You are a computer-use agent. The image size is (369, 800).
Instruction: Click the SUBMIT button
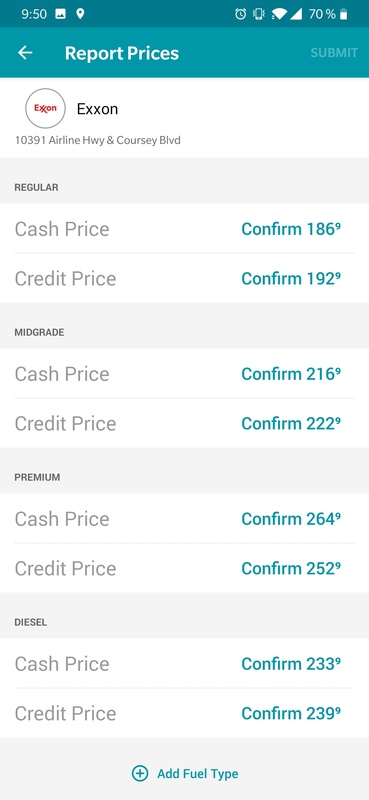[x=334, y=53]
